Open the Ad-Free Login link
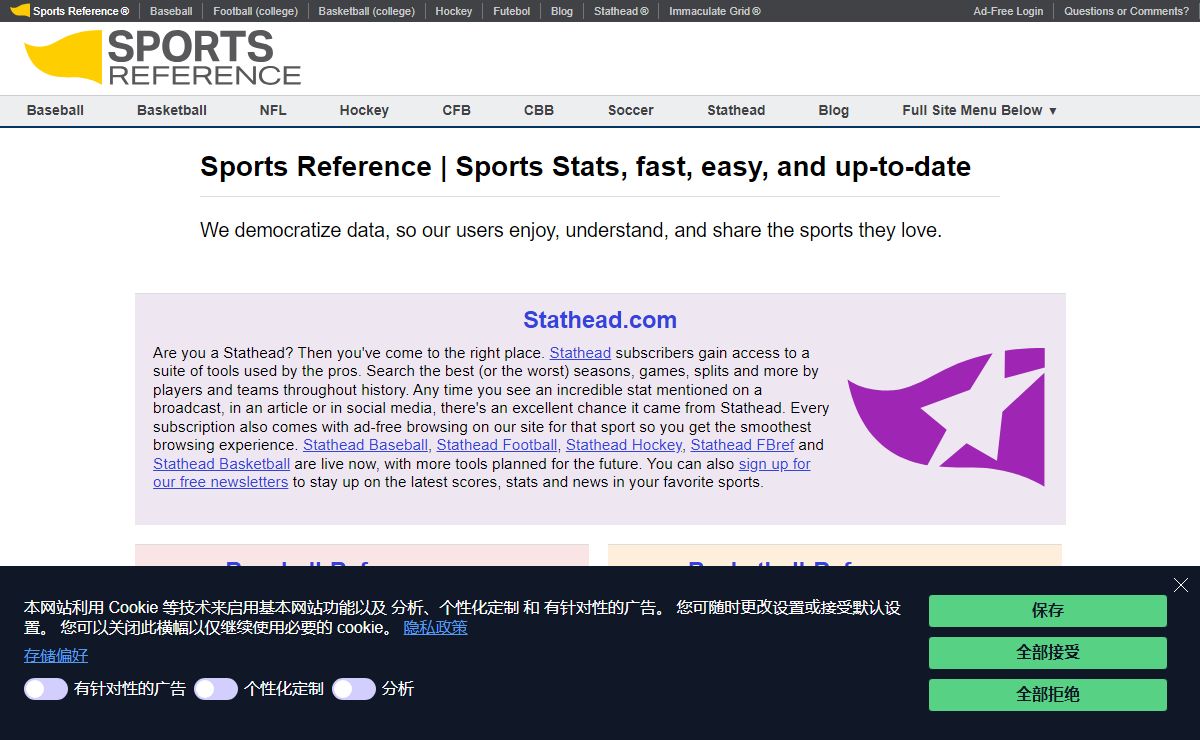Screen dimensions: 1200x740 (x=1008, y=11)
